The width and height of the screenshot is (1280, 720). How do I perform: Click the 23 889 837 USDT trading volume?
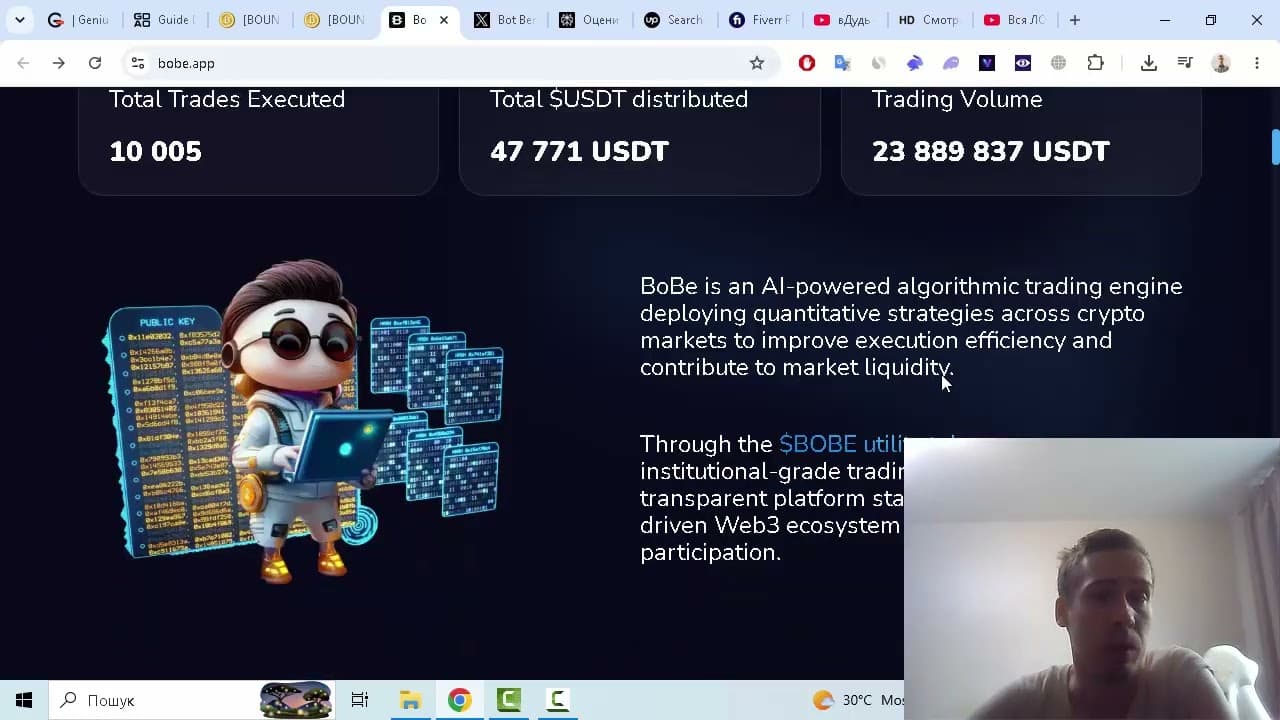click(991, 151)
